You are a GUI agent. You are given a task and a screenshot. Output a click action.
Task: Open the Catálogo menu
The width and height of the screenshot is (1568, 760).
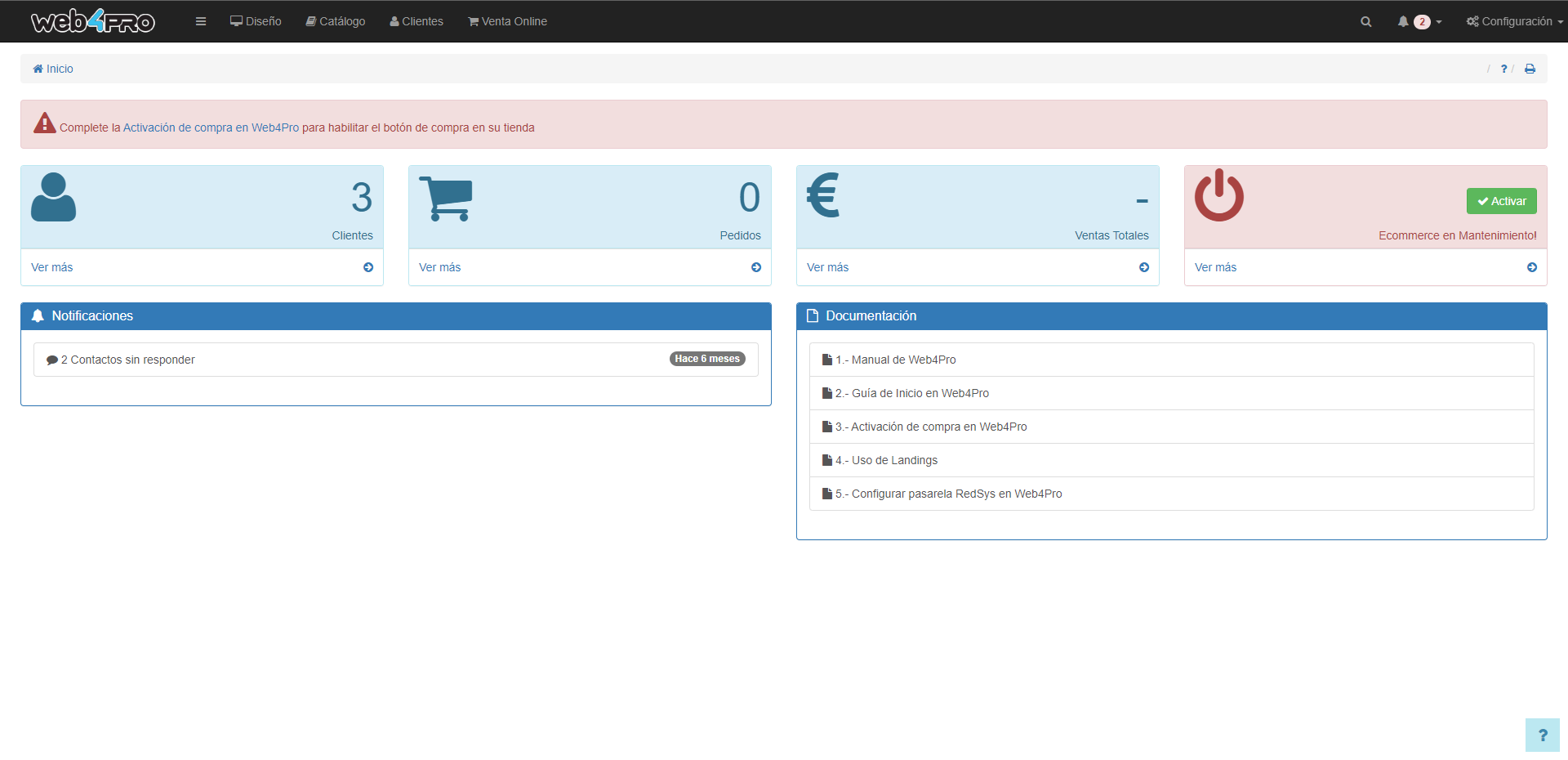[336, 21]
